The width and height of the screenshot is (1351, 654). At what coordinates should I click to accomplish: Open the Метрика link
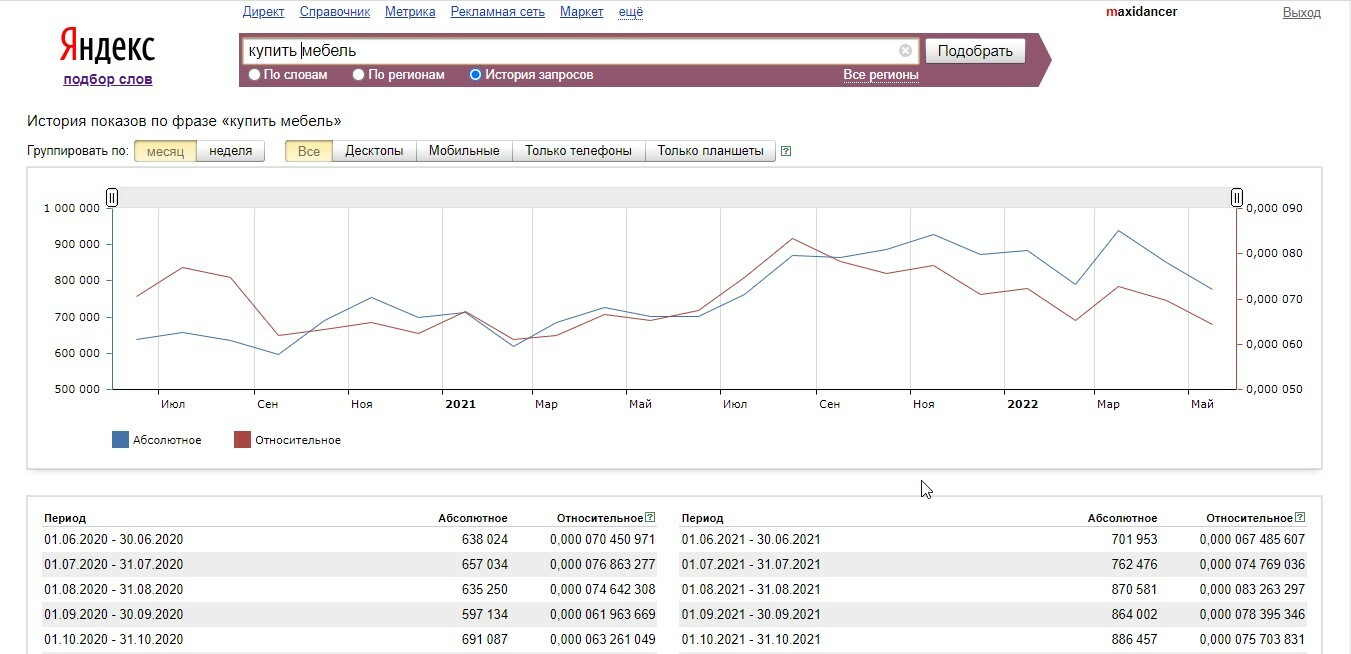[x=410, y=12]
